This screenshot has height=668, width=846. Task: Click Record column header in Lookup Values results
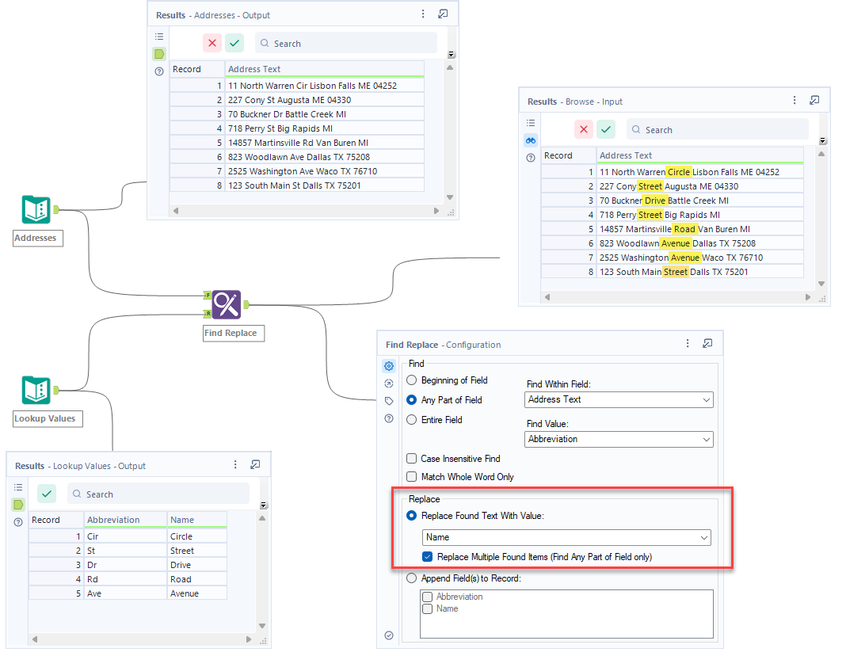pyautogui.click(x=56, y=520)
